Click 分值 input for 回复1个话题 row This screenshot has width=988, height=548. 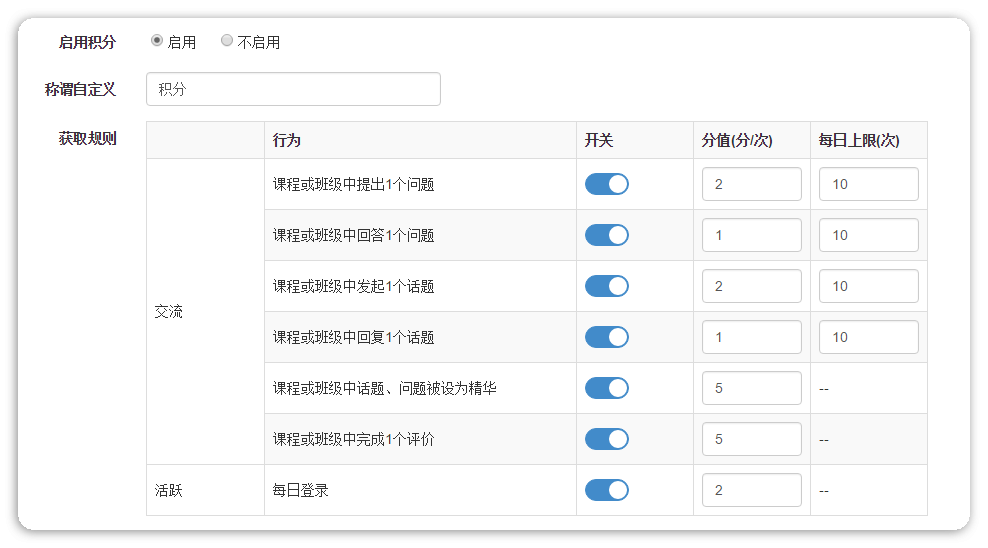[751, 337]
